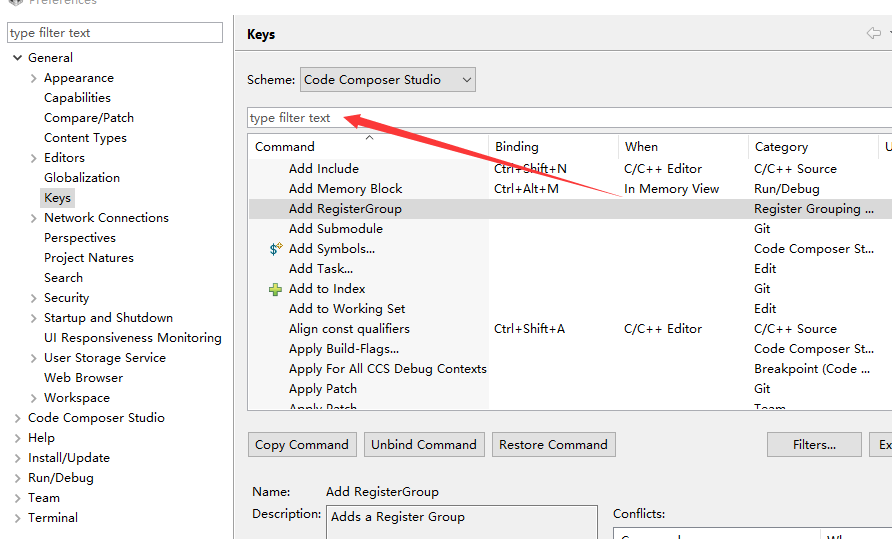892x539 pixels.
Task: Select the Add Include command row
Action: pyautogui.click(x=570, y=169)
